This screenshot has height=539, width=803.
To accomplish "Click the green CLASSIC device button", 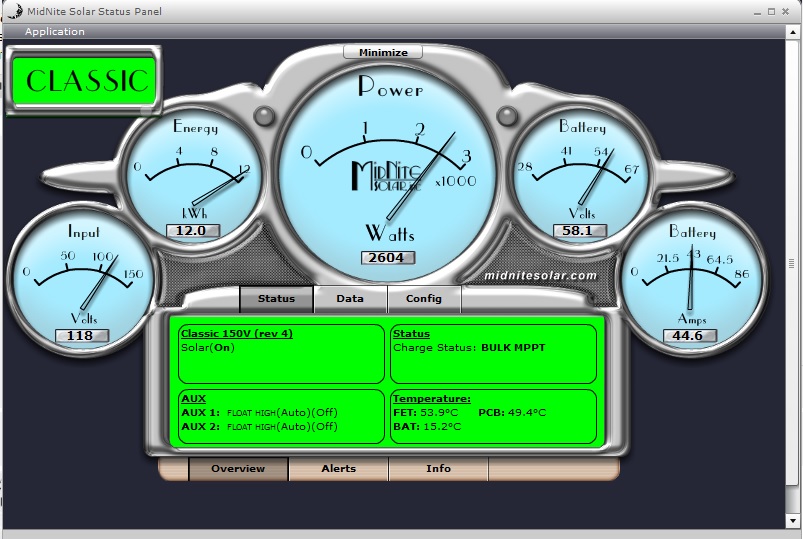I will (84, 81).
